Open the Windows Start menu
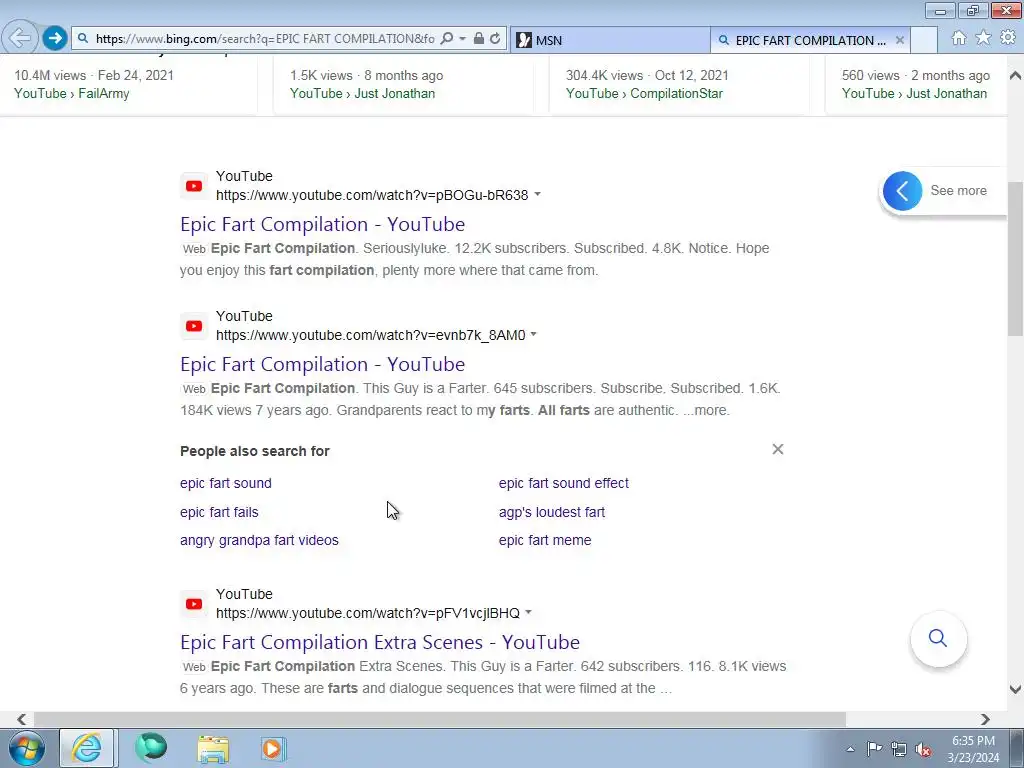Viewport: 1024px width, 768px height. 26,748
